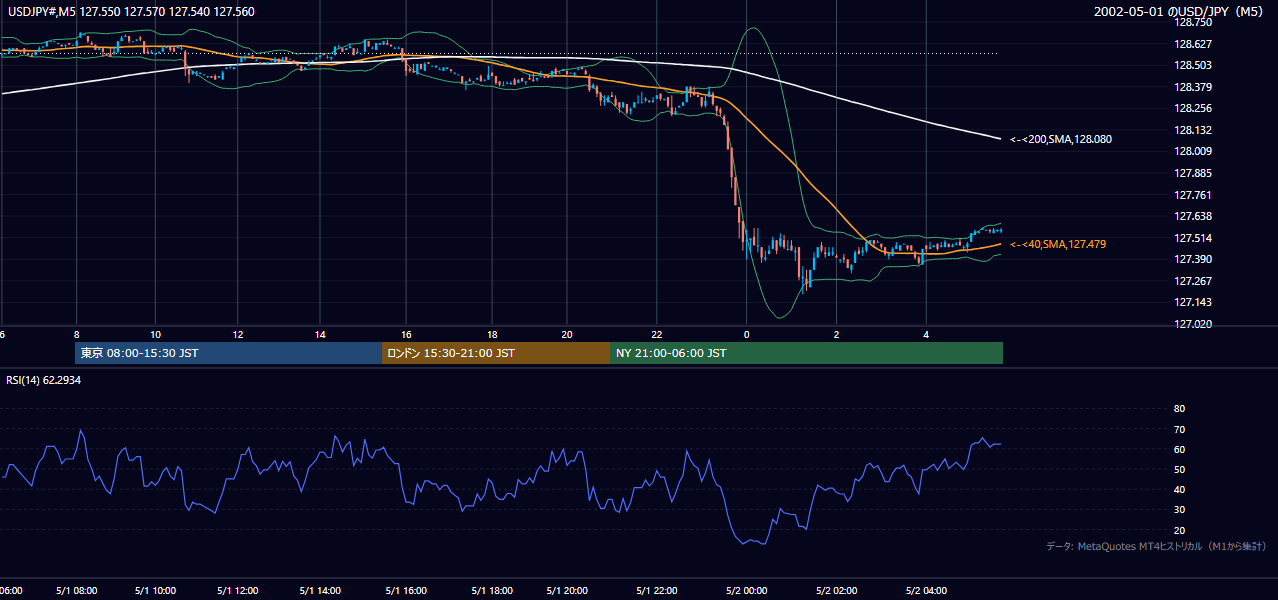Click the 5/1 14:00 bottom time label
The image size is (1278, 600).
pos(320,591)
